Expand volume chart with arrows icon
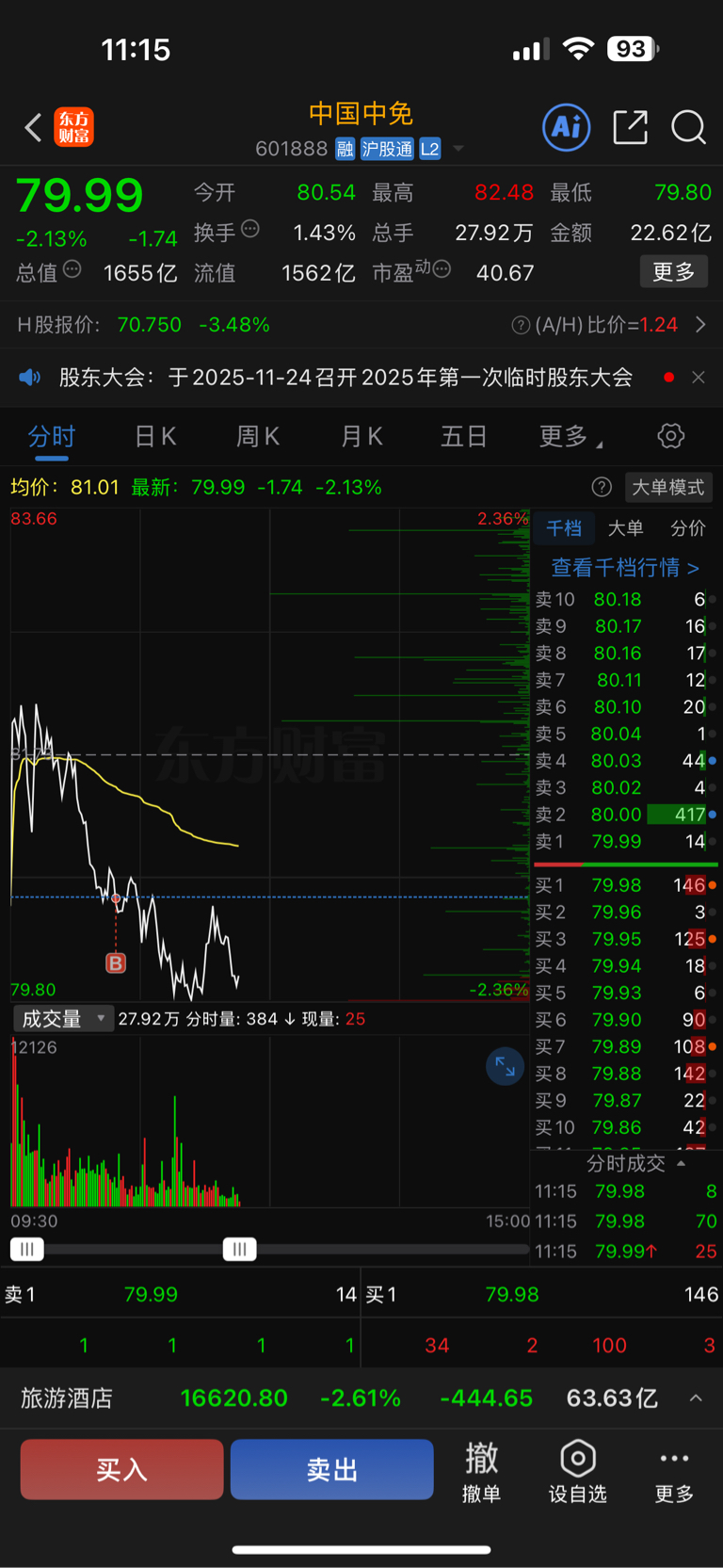This screenshot has width=723, height=1568. [506, 1066]
